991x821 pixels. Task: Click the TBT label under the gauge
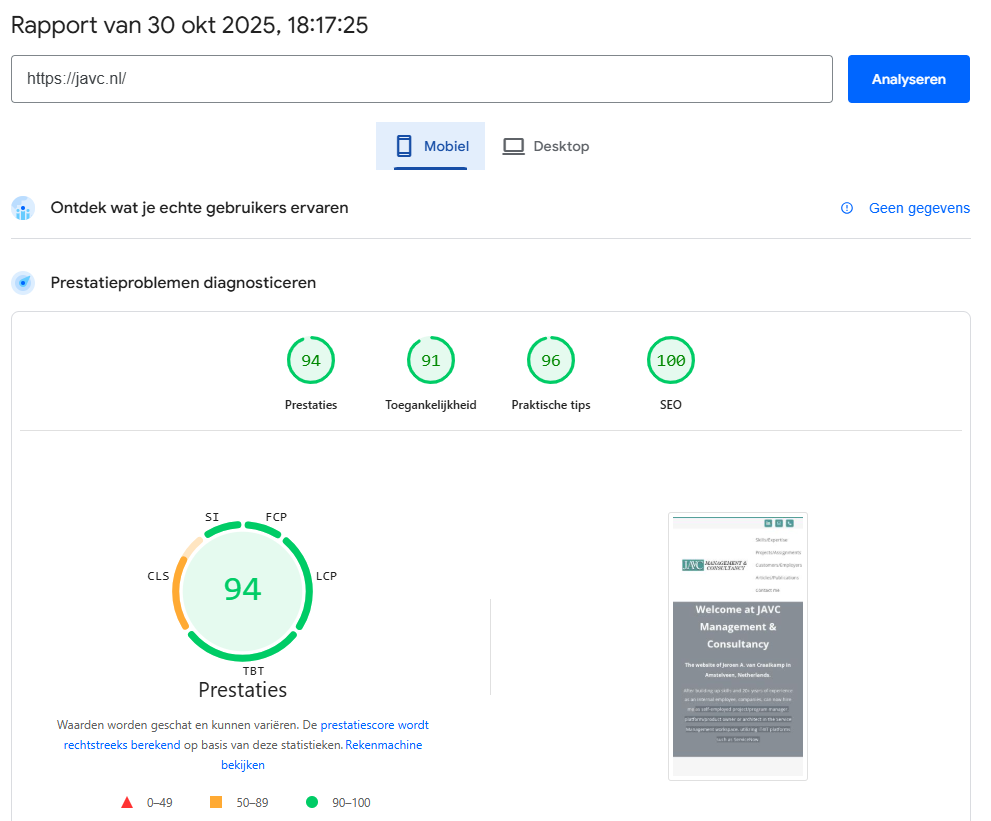click(x=253, y=670)
